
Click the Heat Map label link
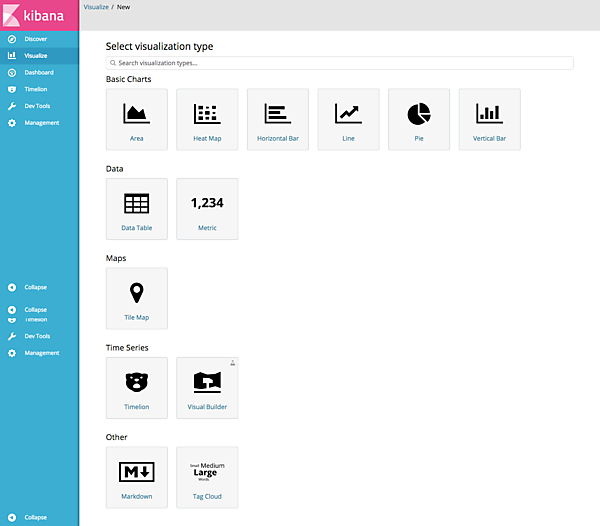pos(207,138)
